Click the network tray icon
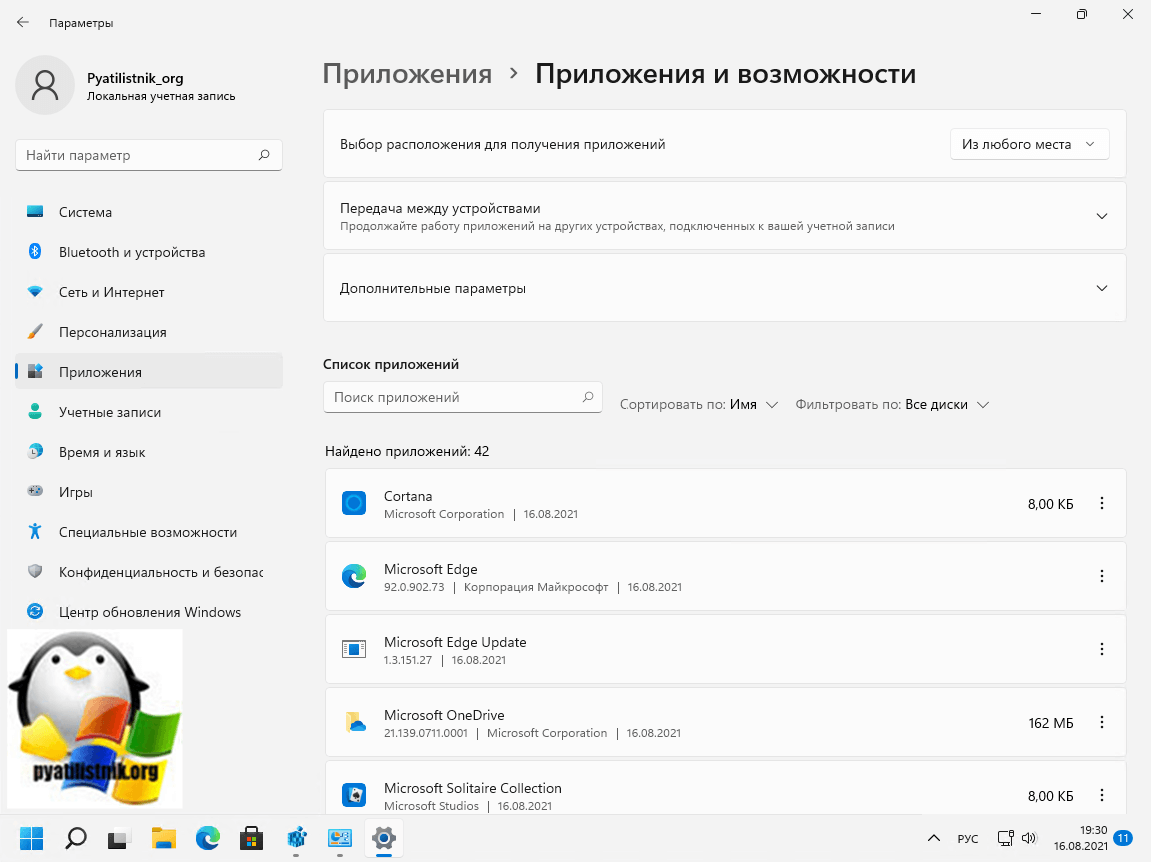Viewport: 1151px width, 862px height. pyautogui.click(x=1006, y=838)
